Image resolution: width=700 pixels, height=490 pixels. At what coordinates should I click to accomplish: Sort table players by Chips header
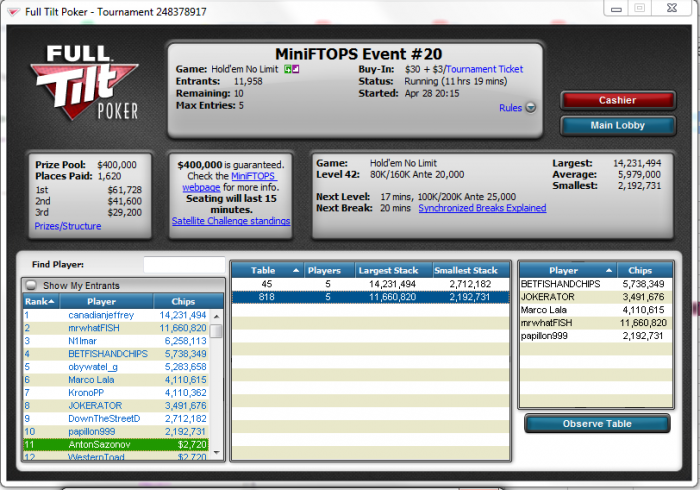pos(645,270)
